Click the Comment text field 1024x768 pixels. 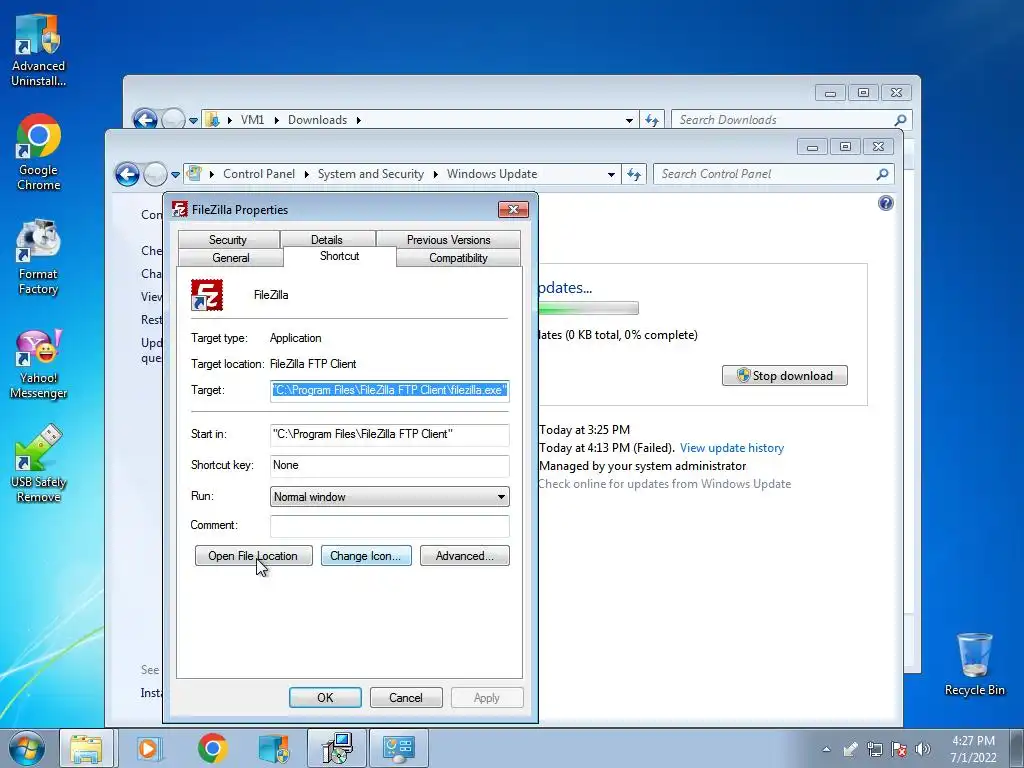tap(390, 525)
